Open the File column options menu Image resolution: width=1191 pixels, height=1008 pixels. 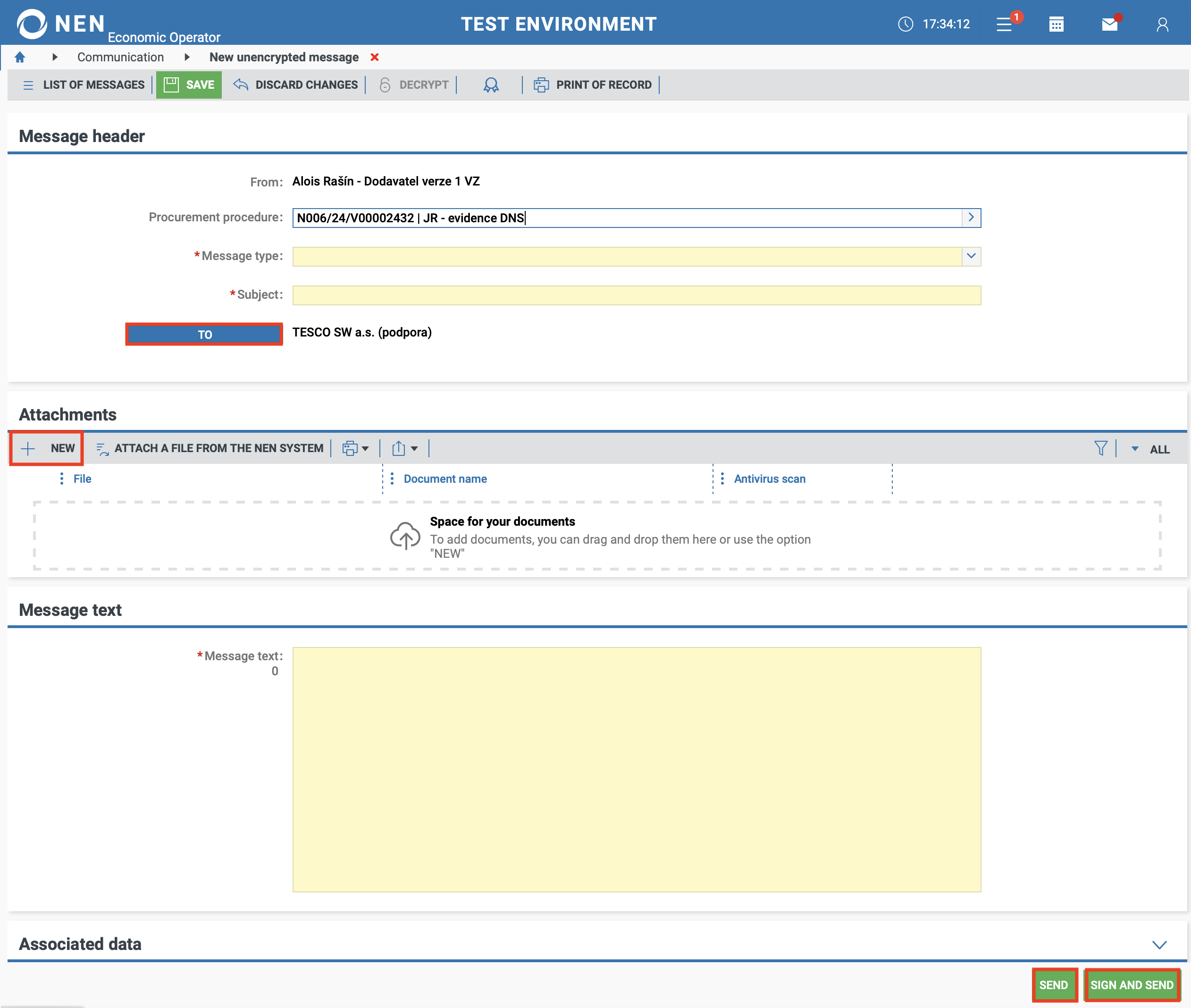point(62,479)
